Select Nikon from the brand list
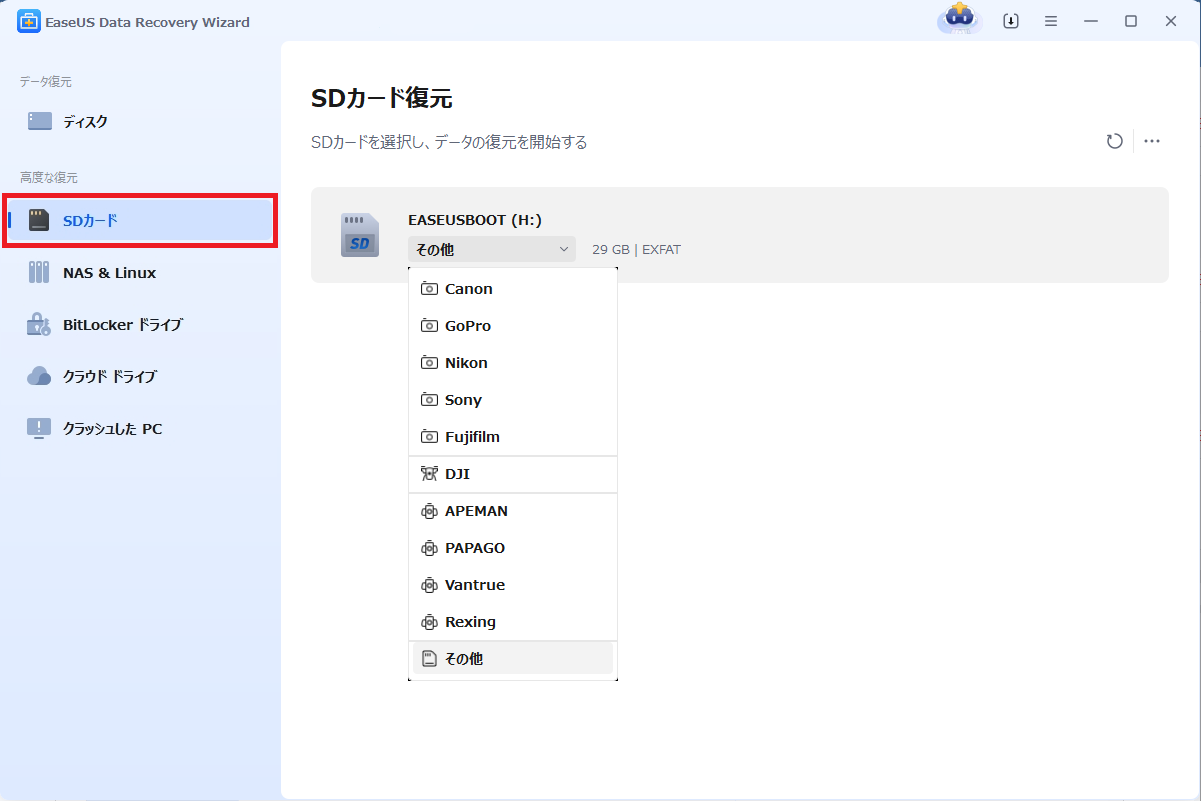1201x801 pixels. point(466,362)
